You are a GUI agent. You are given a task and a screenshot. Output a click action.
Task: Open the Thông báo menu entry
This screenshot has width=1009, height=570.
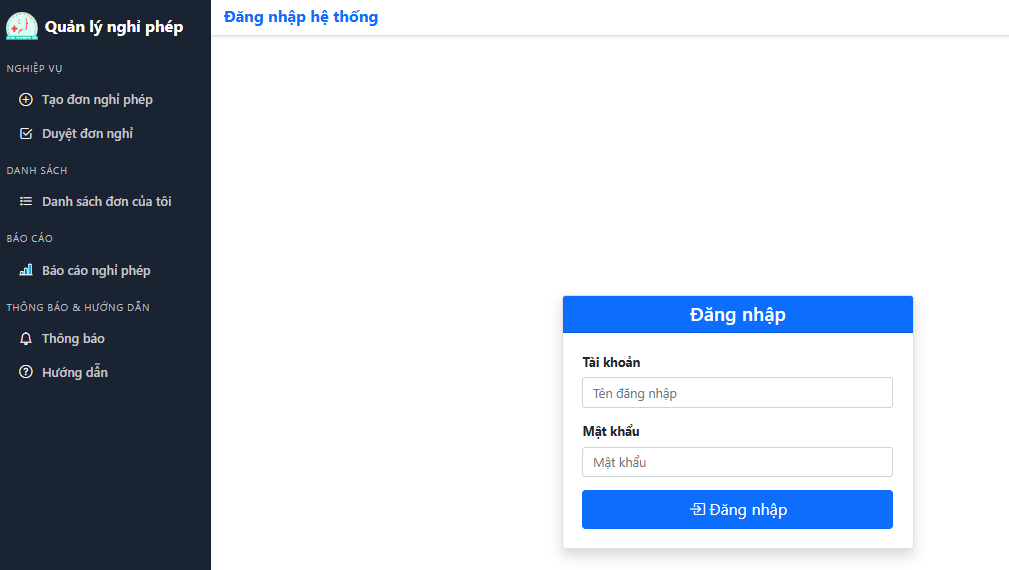click(x=73, y=339)
